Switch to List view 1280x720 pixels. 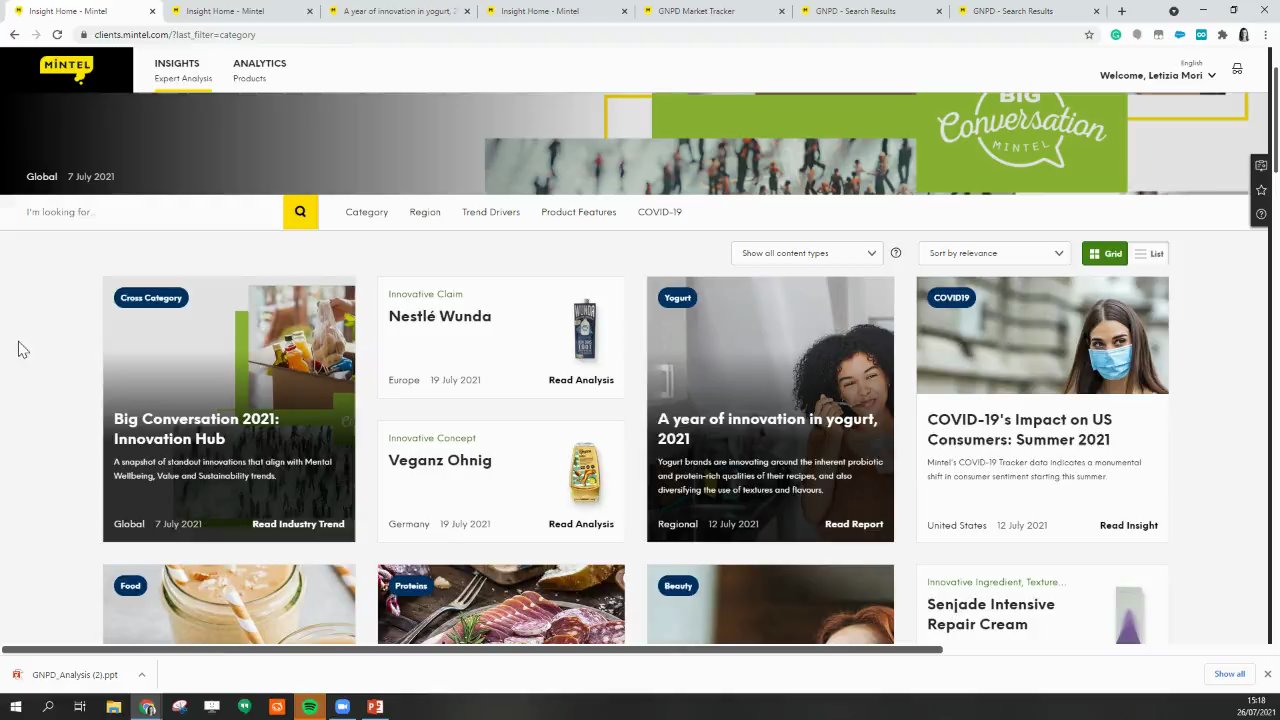[x=1149, y=254]
